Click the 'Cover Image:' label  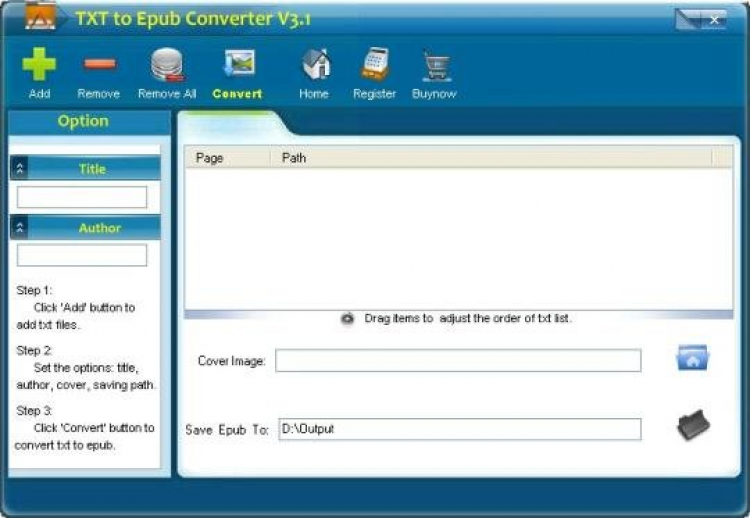point(232,361)
